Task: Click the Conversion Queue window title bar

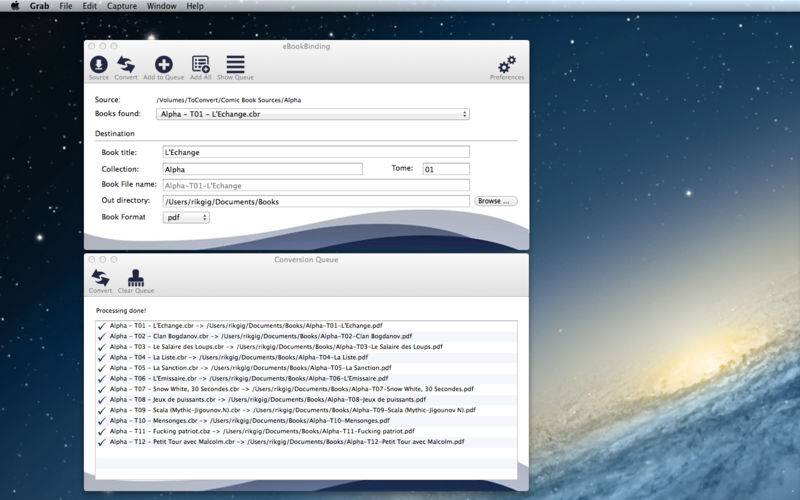Action: click(x=306, y=259)
